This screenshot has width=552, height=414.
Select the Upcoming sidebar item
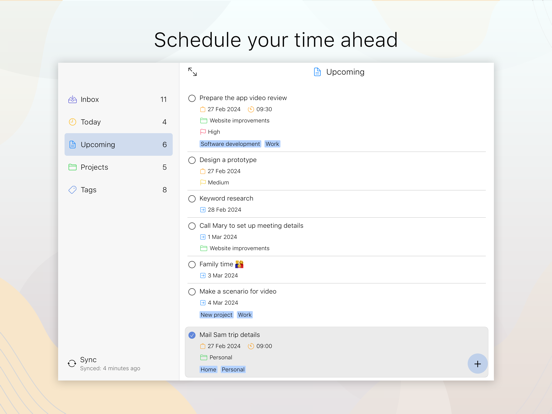tap(119, 144)
